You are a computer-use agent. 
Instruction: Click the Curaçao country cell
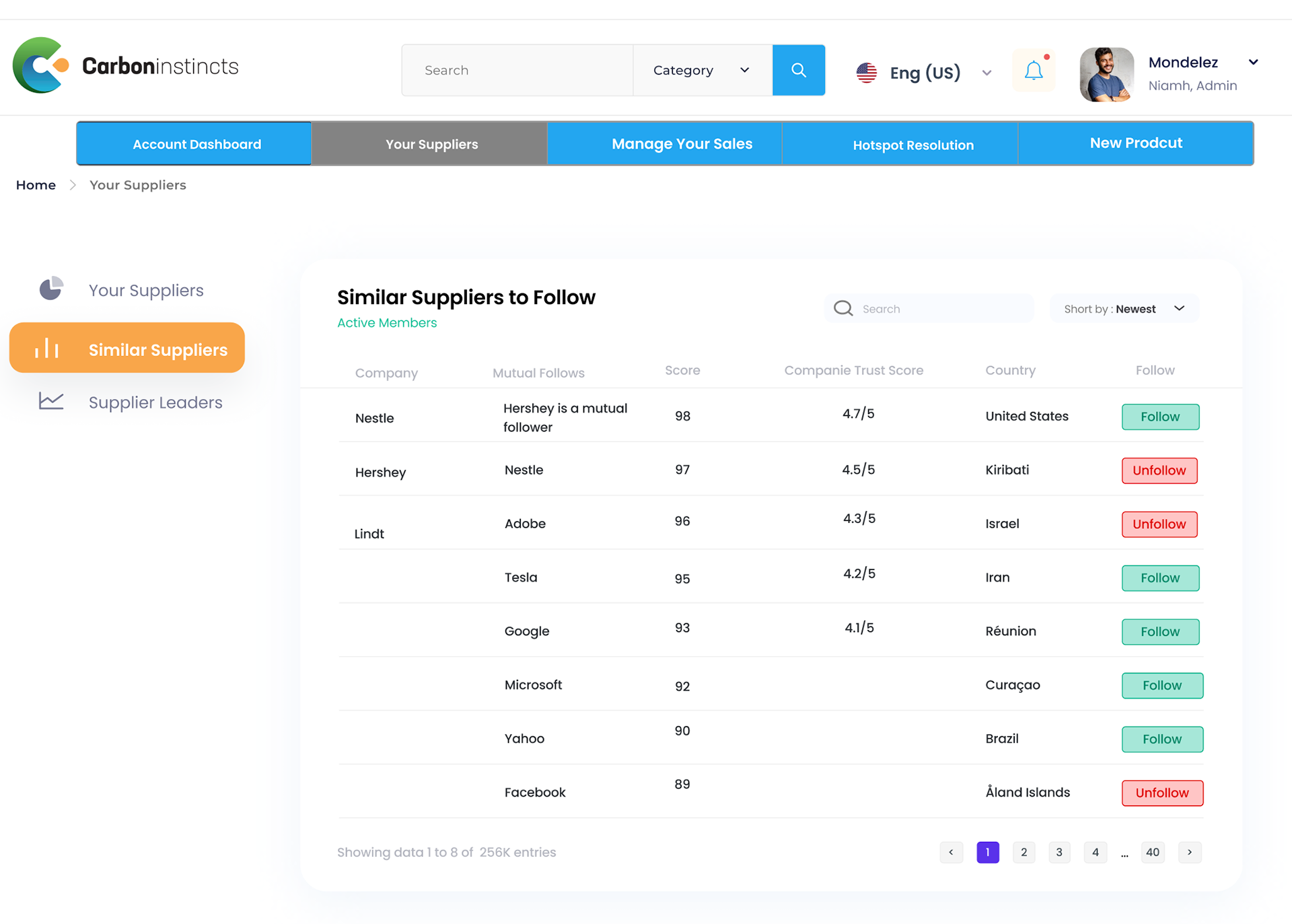pos(1013,685)
